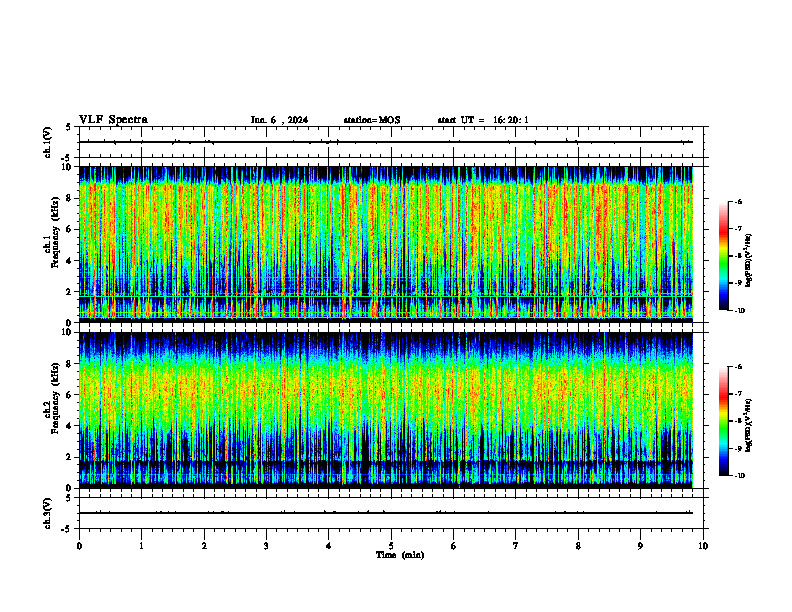Click the "Jan. 6 , 2024" date text

pos(279,120)
